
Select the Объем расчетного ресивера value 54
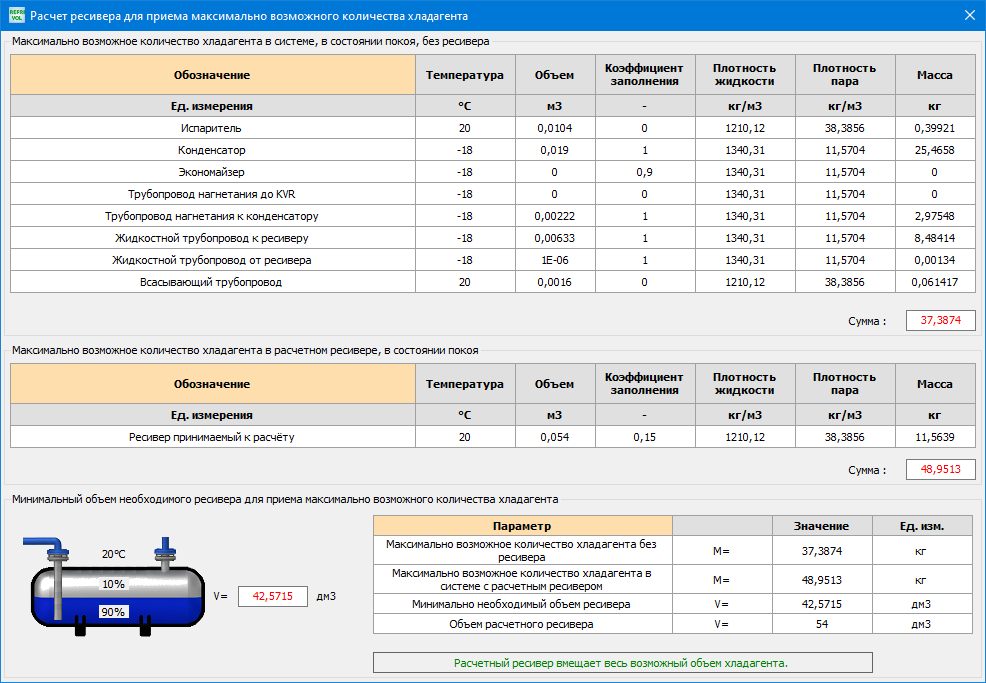click(x=822, y=624)
